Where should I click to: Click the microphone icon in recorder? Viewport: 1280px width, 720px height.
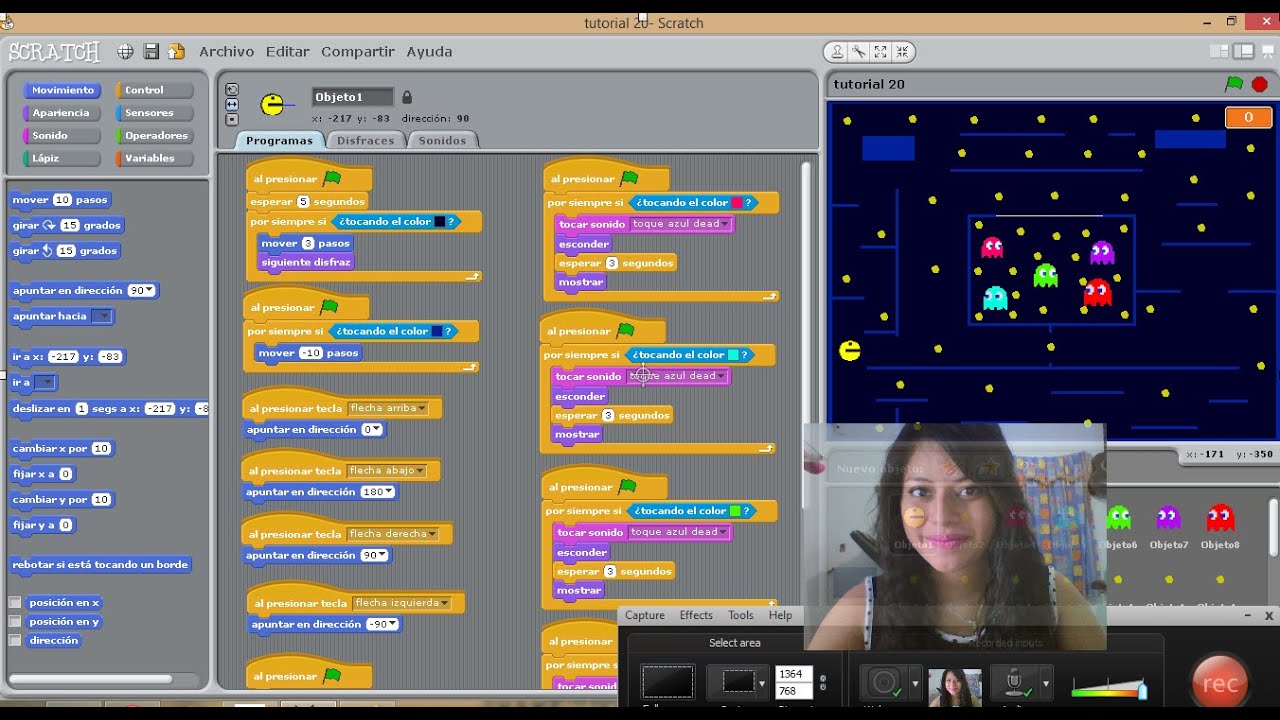pos(1015,684)
